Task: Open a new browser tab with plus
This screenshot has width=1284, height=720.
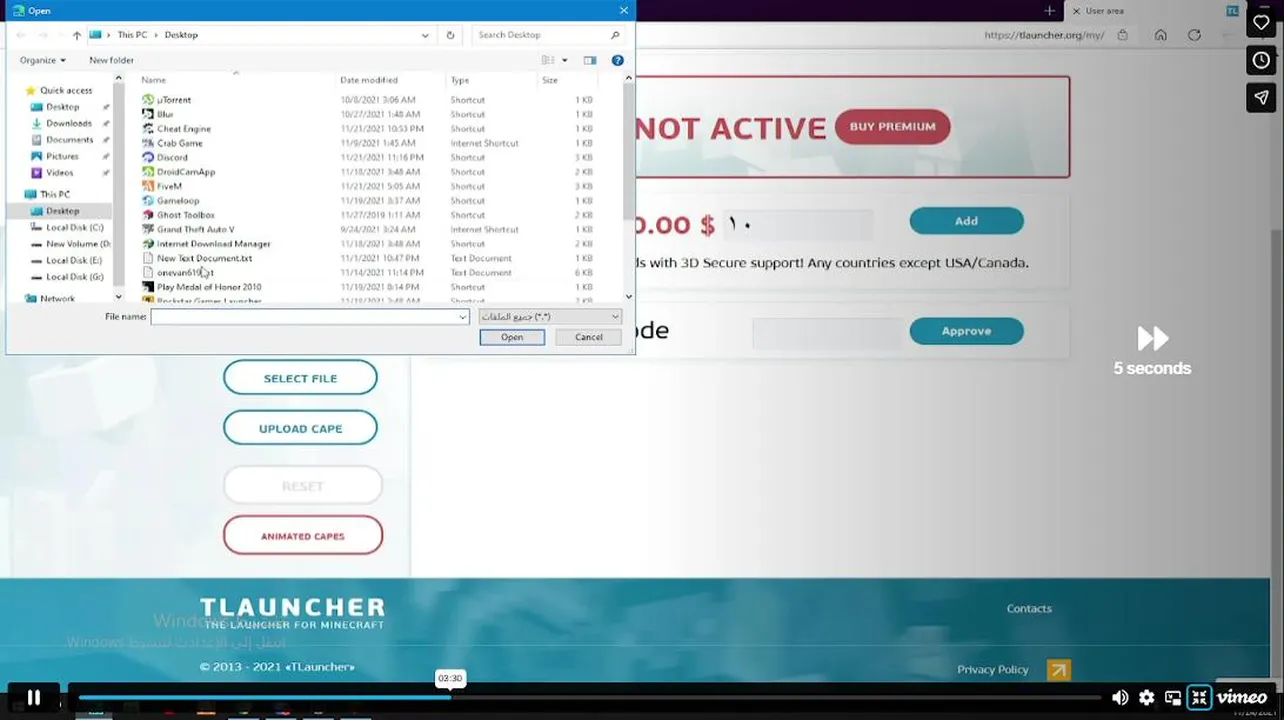Action: (1049, 11)
